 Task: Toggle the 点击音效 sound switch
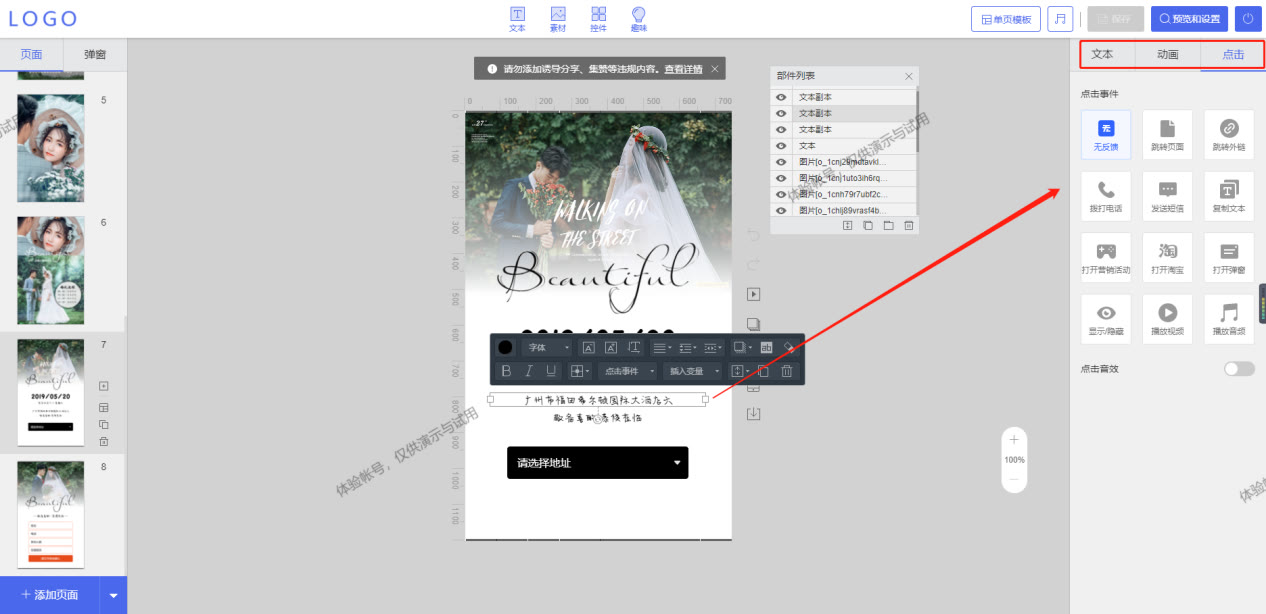1238,368
